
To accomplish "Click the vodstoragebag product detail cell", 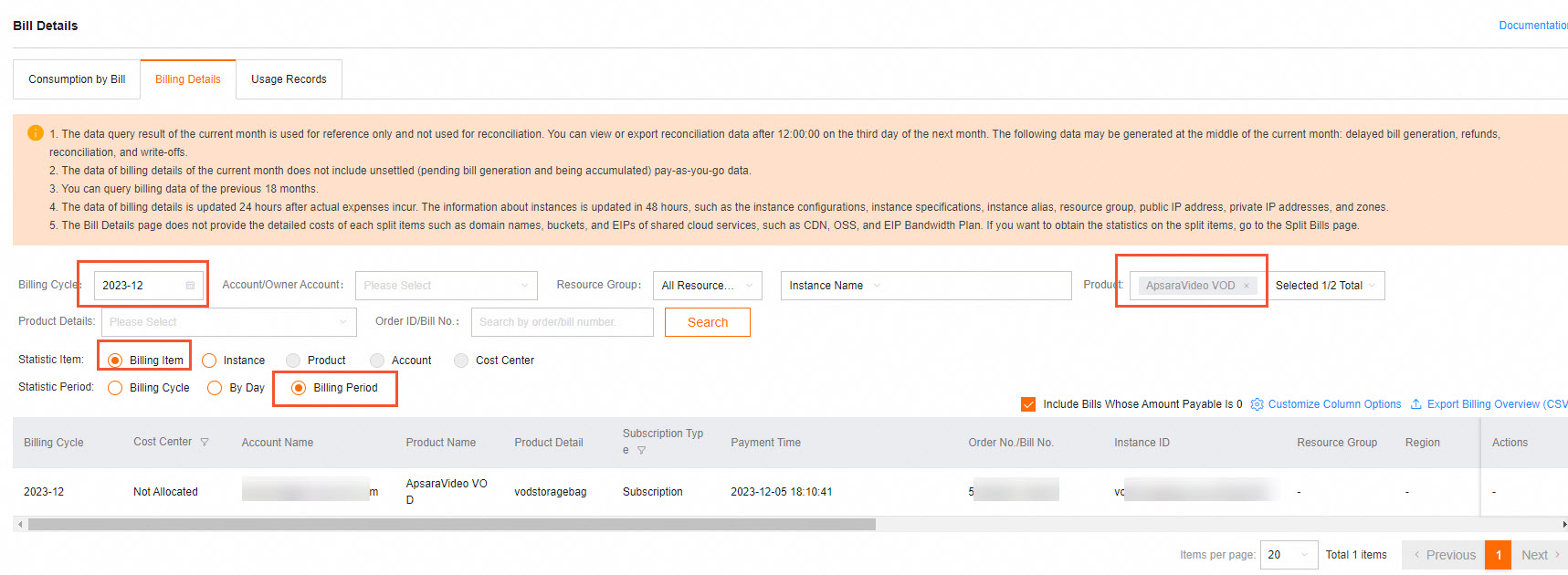I will pyautogui.click(x=551, y=492).
